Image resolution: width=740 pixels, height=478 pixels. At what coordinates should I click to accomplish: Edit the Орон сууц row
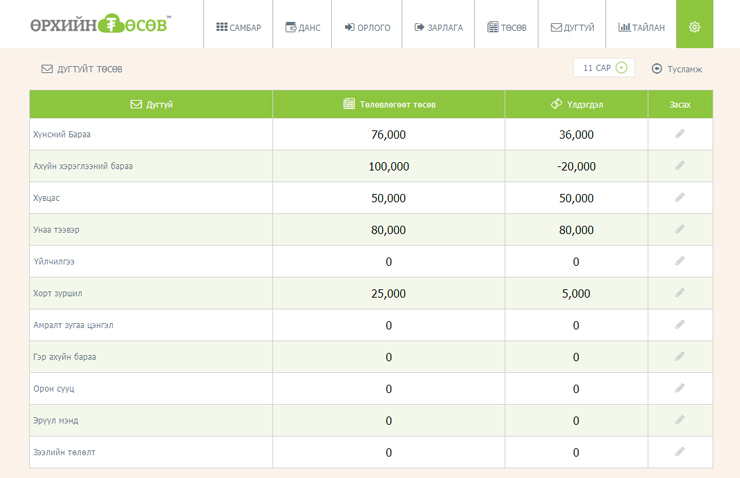[680, 388]
